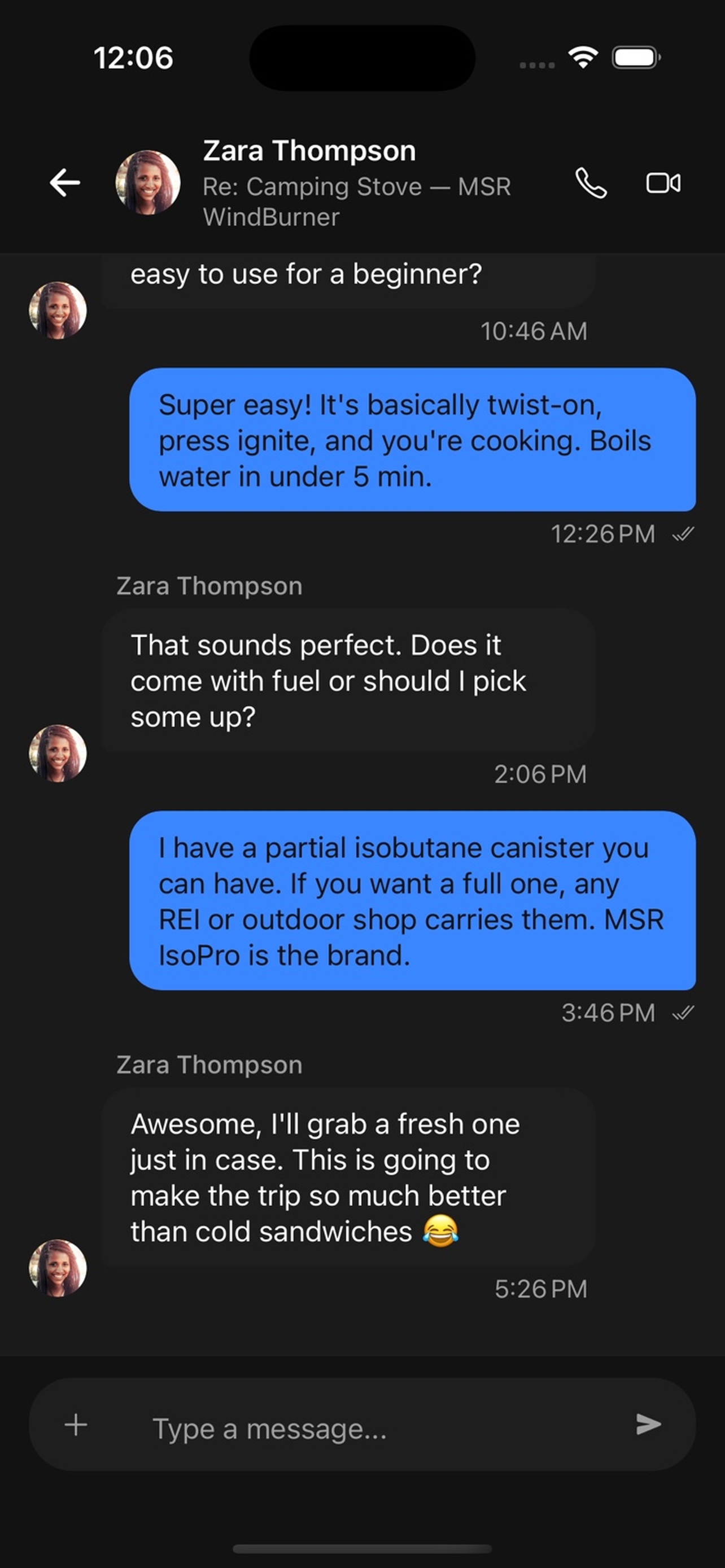725x1568 pixels.
Task: Tap the 12:06 clock in the status bar
Action: click(x=132, y=58)
